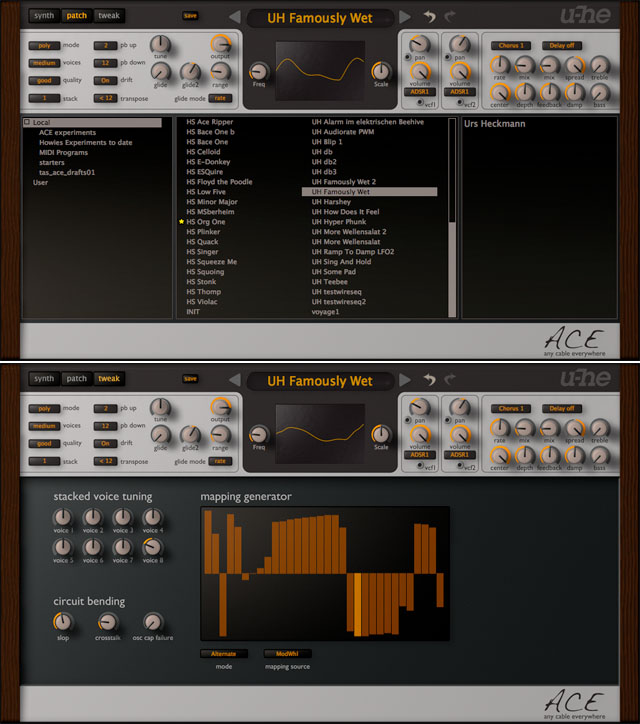Open the ACE experiments folder

point(67,133)
